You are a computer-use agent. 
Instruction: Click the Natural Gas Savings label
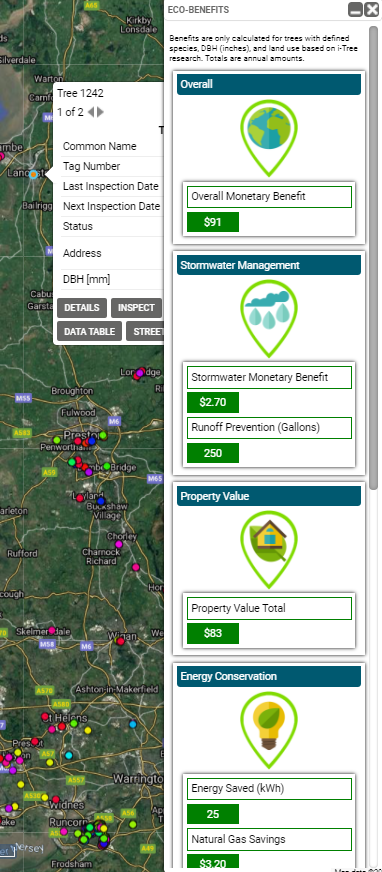(270, 839)
